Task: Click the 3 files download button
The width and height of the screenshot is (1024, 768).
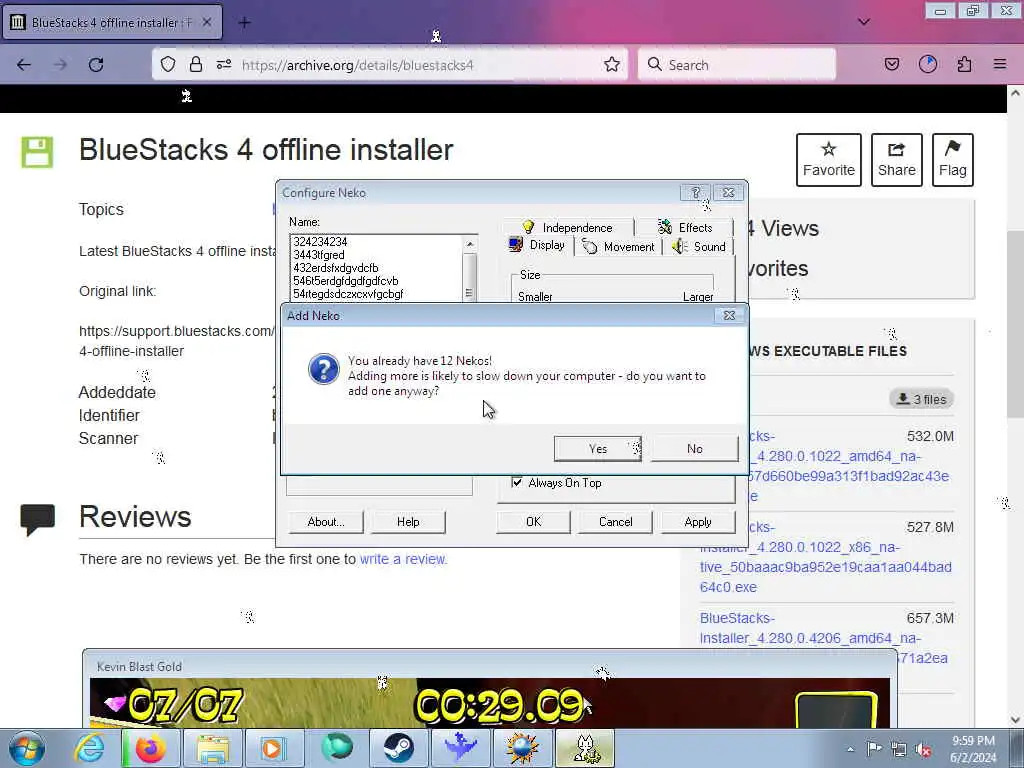Action: [921, 399]
